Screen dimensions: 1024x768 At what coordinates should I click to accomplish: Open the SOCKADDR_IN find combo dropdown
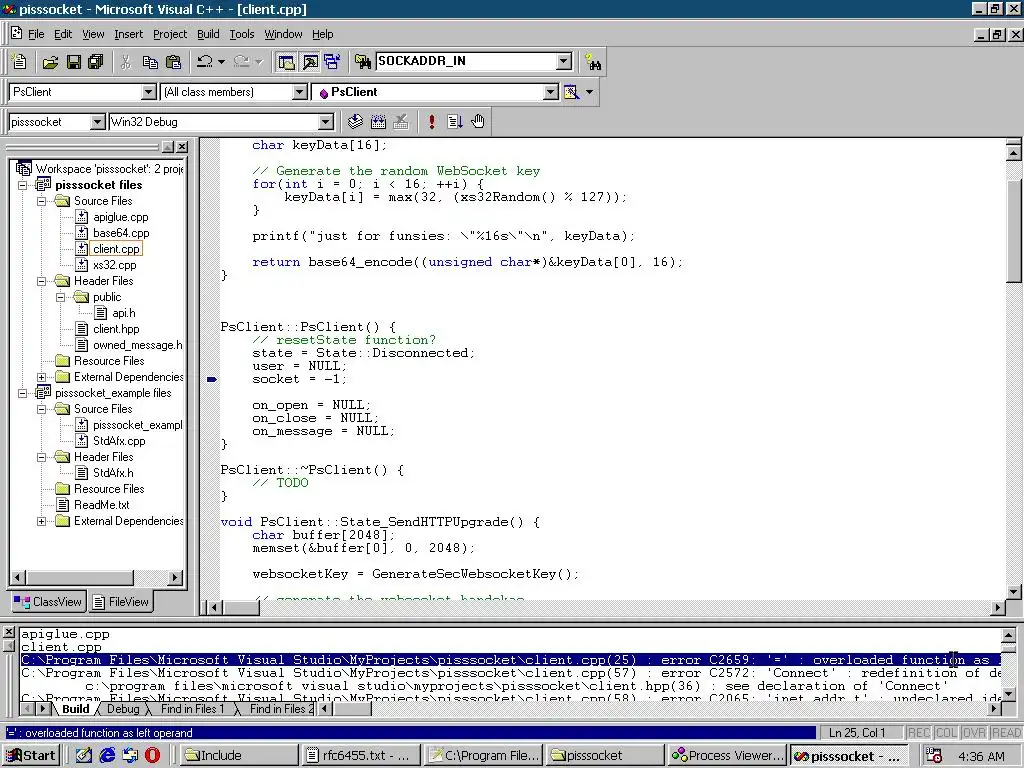[x=564, y=61]
